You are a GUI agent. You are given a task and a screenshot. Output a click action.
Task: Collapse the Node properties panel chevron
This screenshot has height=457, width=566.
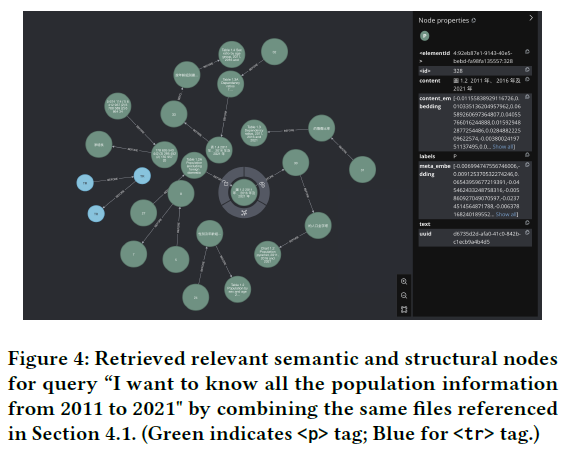(x=531, y=18)
